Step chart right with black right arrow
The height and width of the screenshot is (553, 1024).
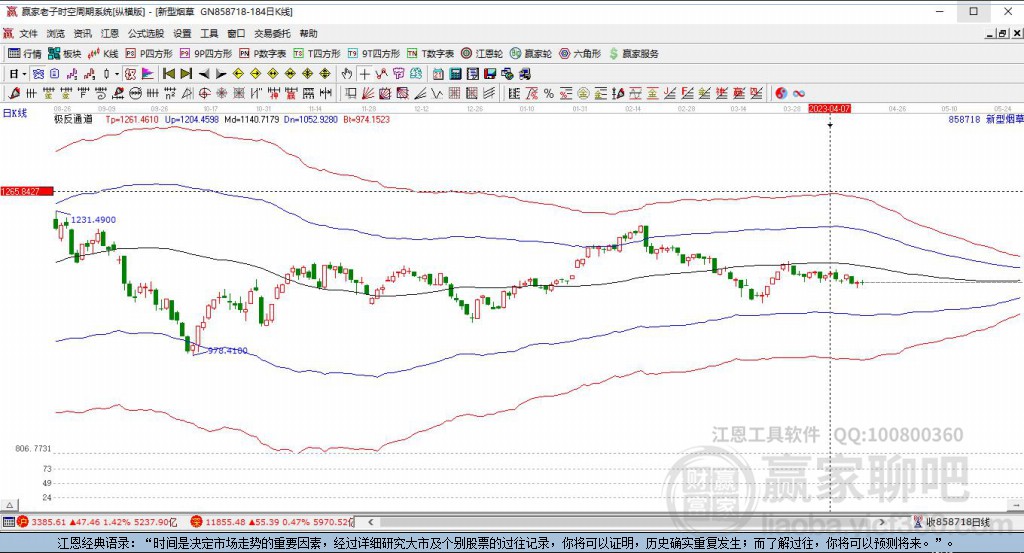point(221,74)
